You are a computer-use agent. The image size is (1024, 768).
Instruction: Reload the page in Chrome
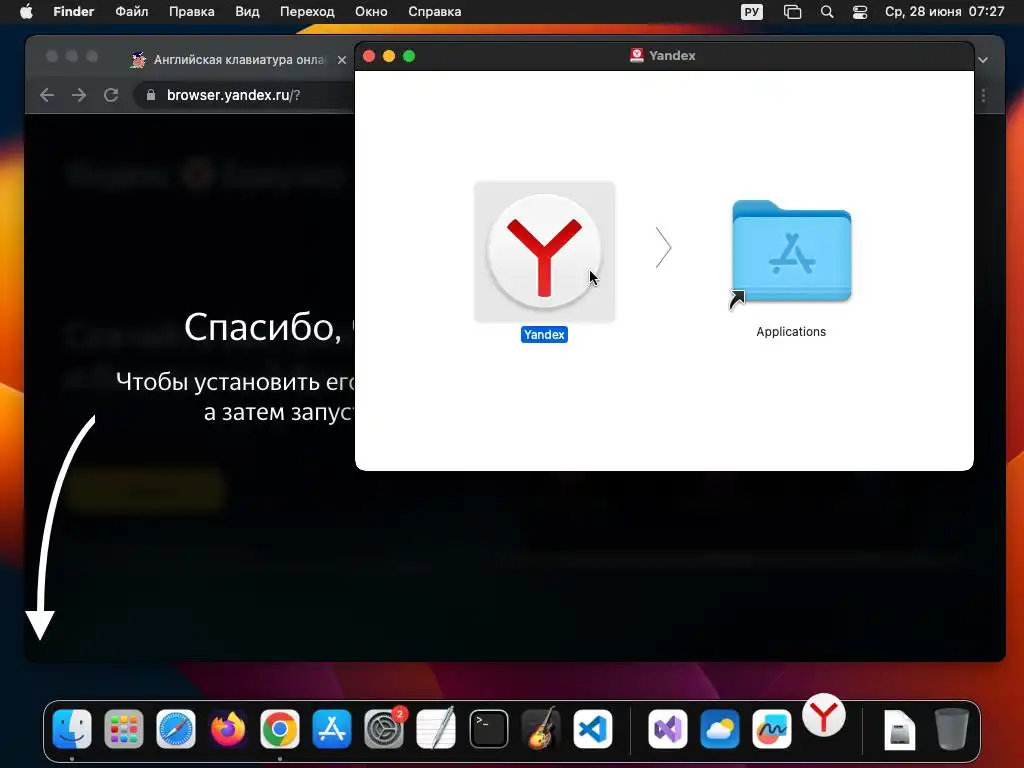[x=111, y=95]
